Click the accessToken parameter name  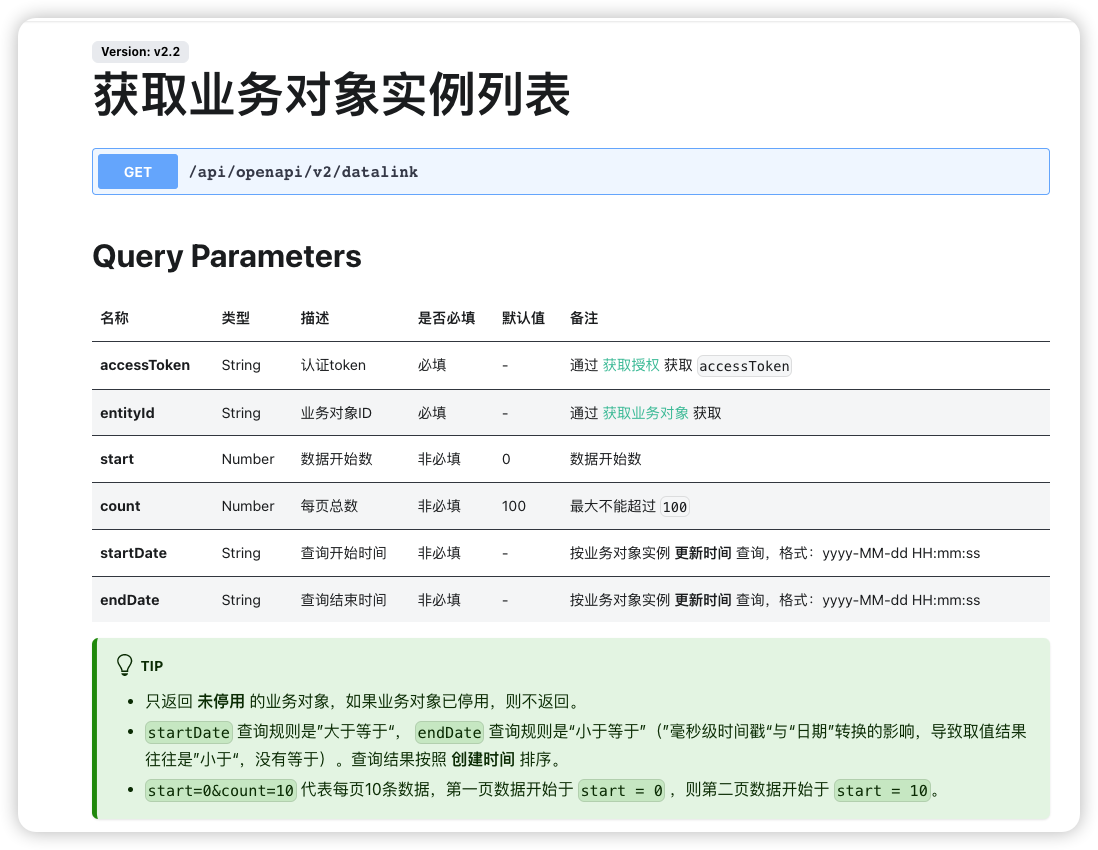tap(145, 365)
